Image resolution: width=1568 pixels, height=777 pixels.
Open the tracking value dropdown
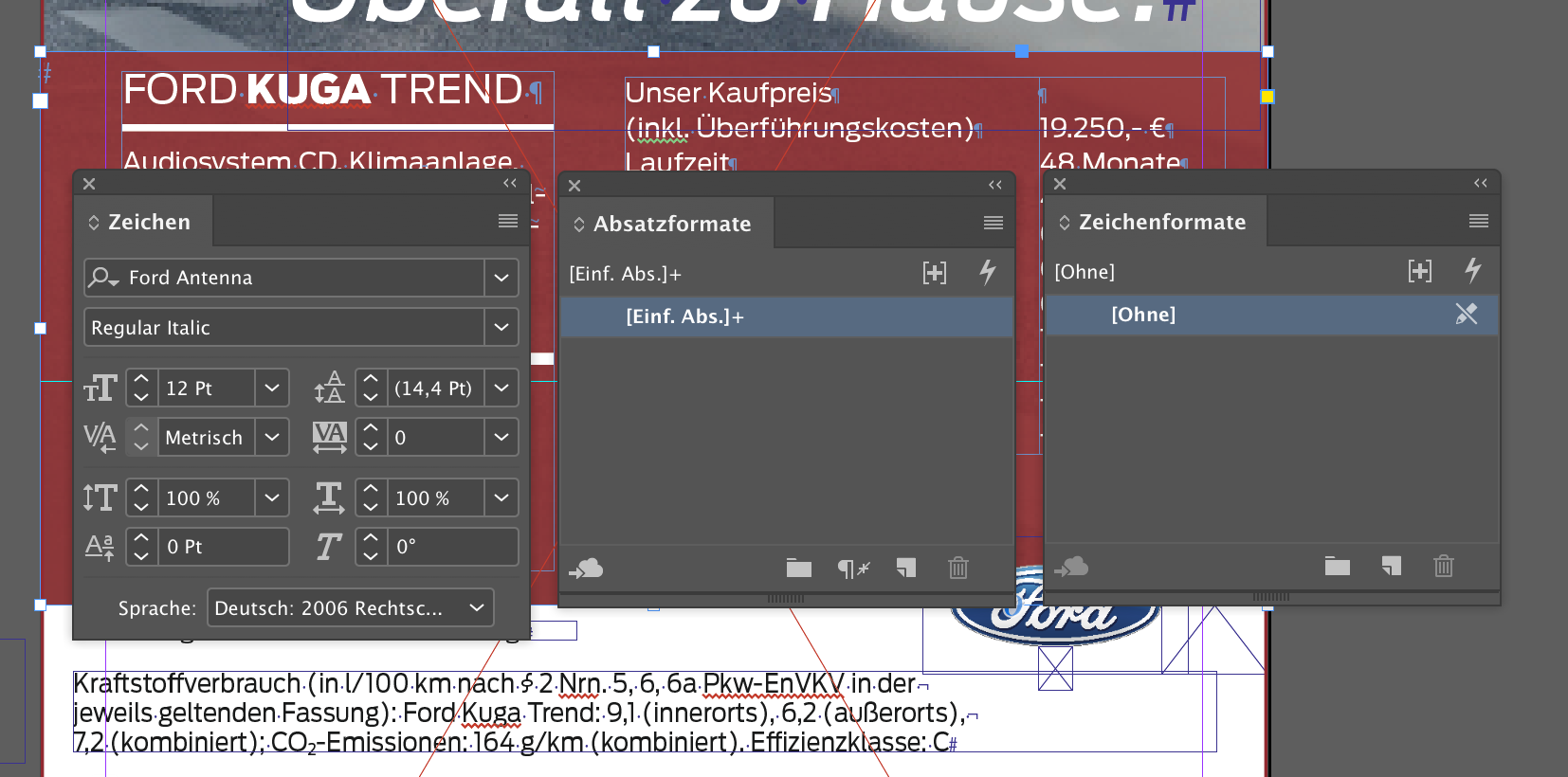pyautogui.click(x=501, y=437)
